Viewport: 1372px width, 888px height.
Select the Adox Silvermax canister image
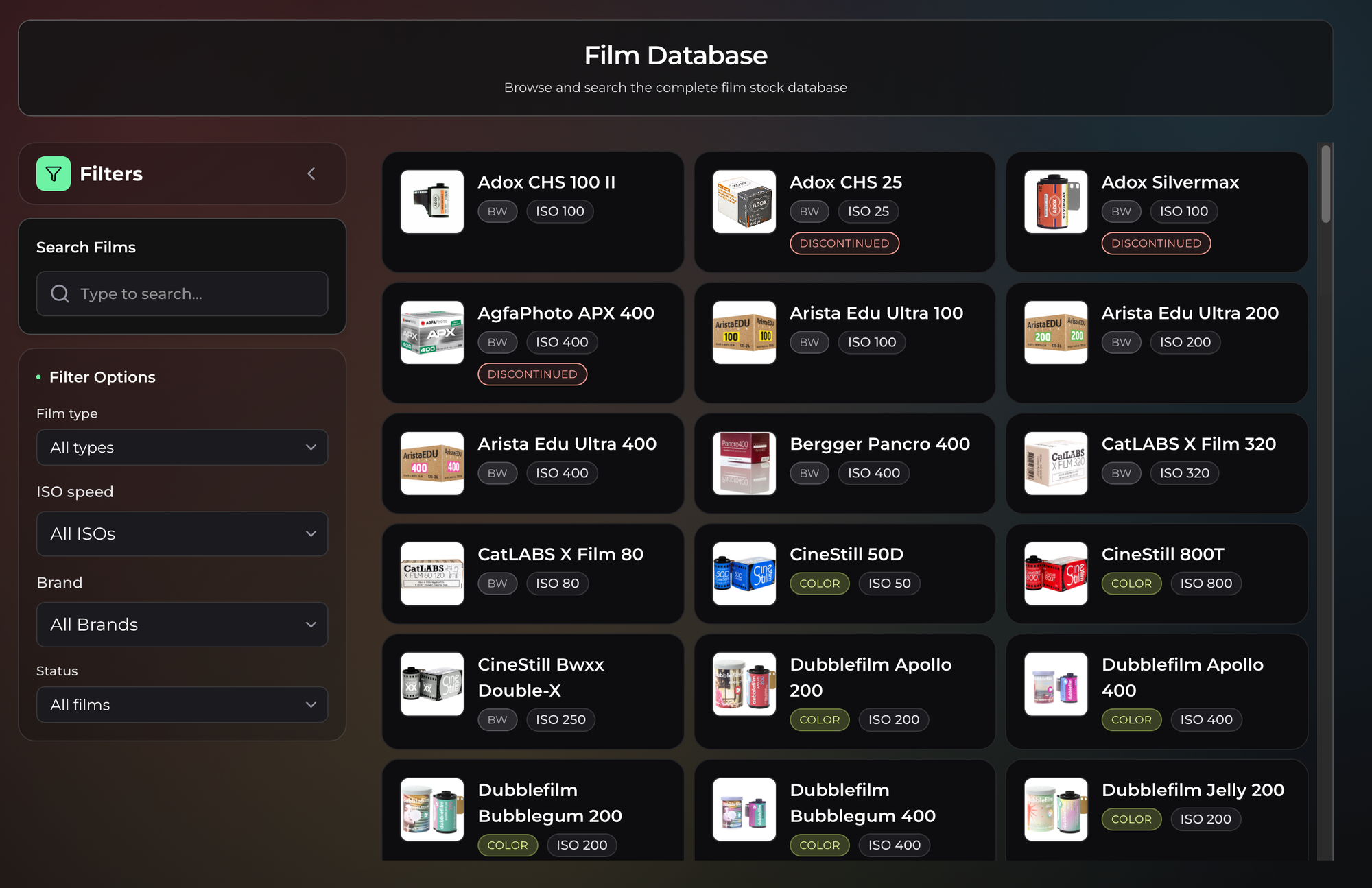pyautogui.click(x=1056, y=202)
